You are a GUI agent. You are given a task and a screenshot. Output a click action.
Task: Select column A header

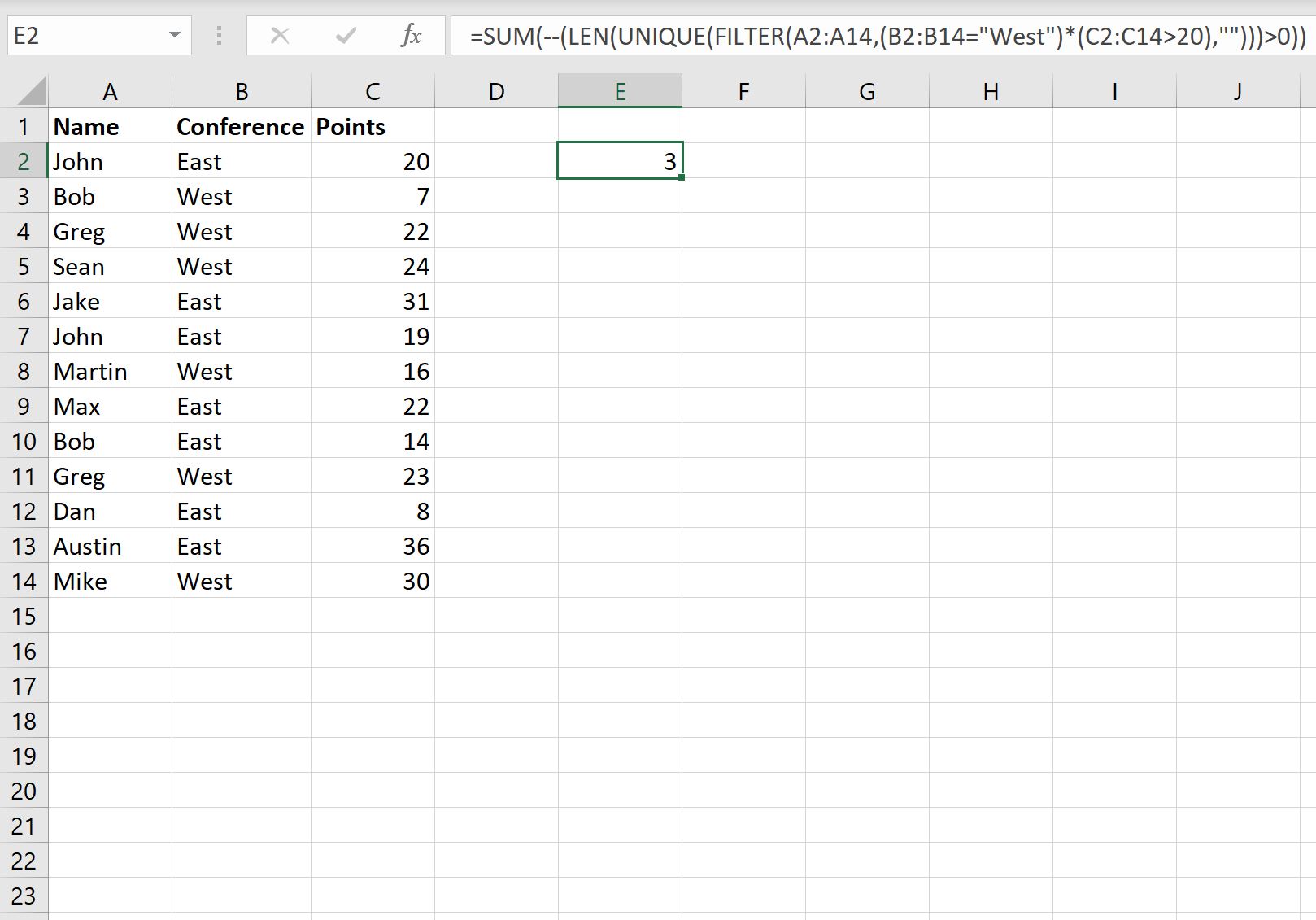pos(110,92)
